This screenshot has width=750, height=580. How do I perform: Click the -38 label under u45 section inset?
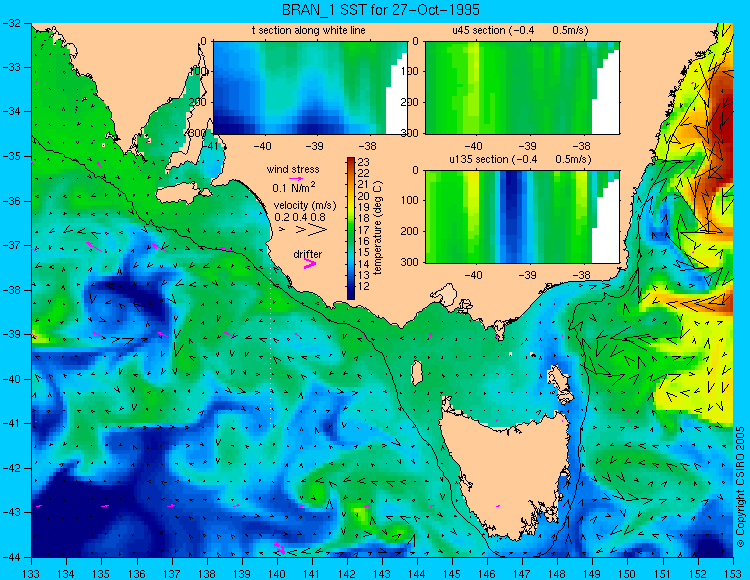pyautogui.click(x=582, y=146)
